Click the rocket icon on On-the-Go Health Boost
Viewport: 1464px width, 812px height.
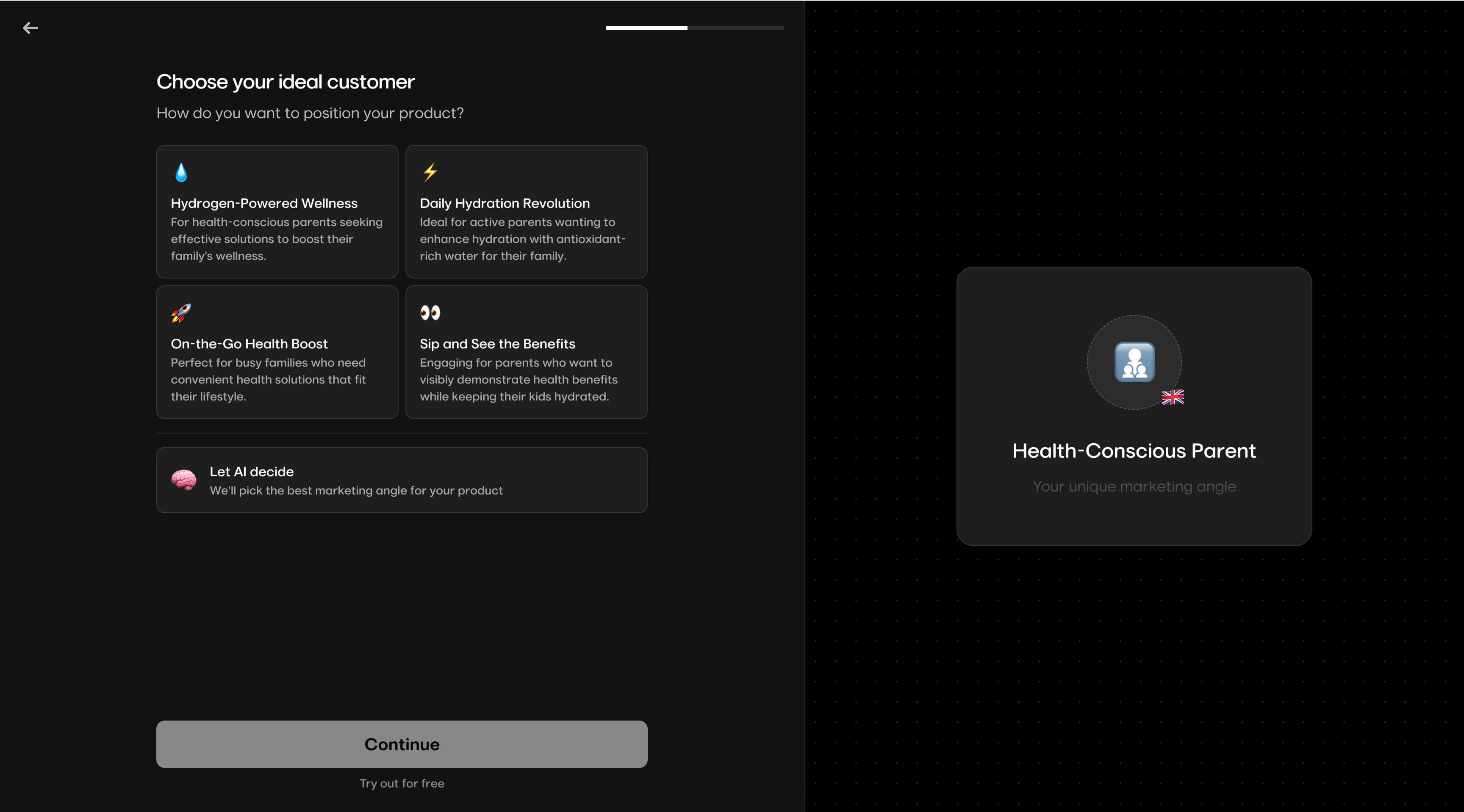[182, 313]
